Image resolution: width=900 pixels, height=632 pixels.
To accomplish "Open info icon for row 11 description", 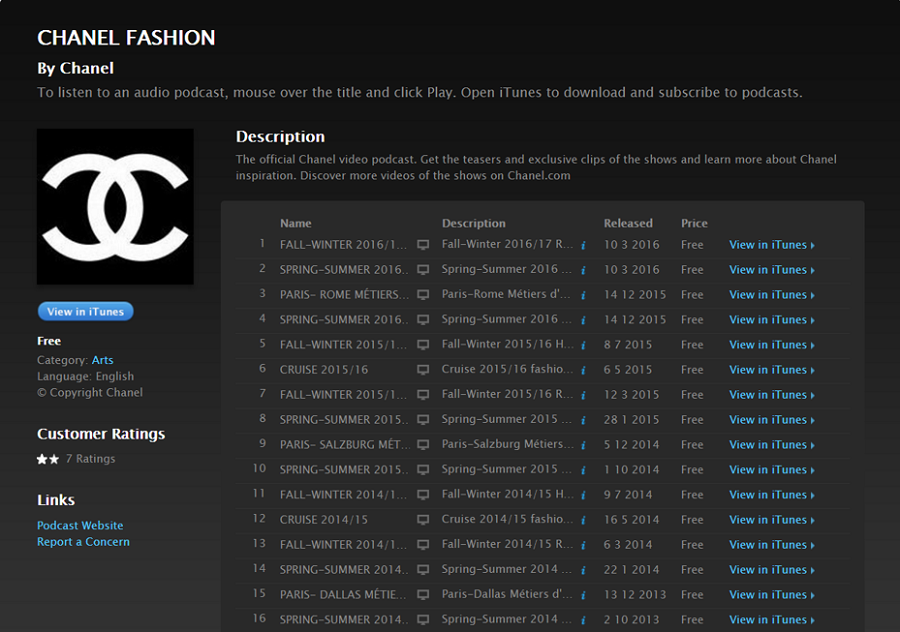I will pos(583,495).
